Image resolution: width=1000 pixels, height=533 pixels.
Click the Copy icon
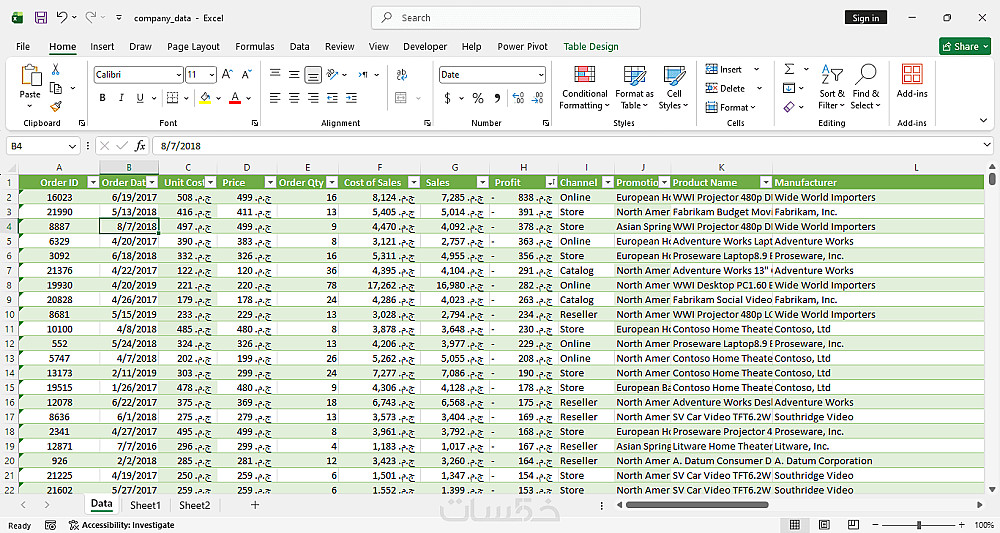tap(56, 88)
